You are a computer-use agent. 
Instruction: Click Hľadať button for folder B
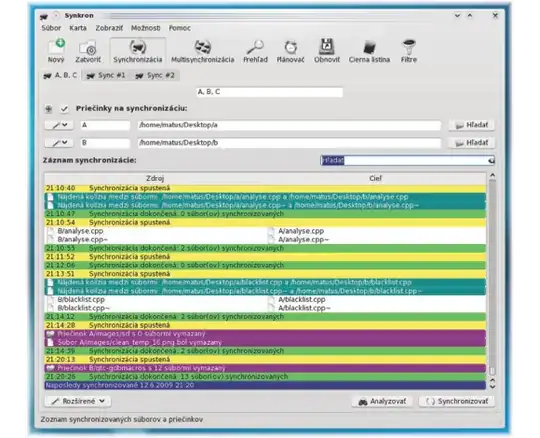point(471,143)
